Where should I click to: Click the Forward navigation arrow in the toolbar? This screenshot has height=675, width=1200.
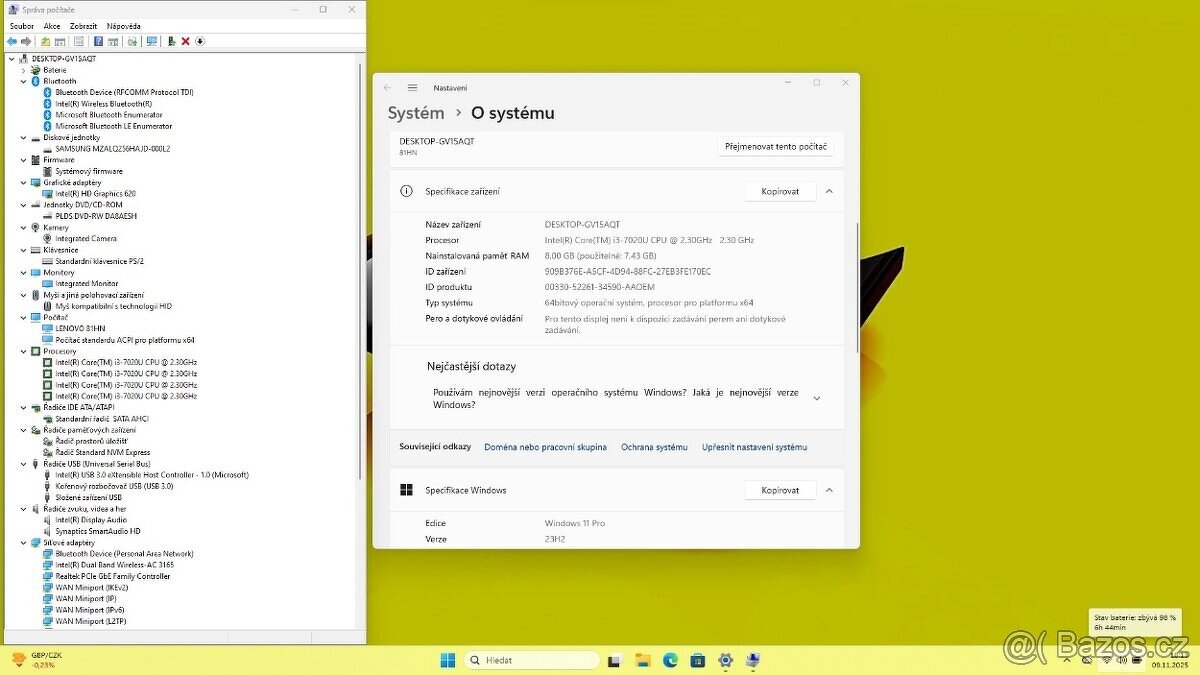pos(26,41)
